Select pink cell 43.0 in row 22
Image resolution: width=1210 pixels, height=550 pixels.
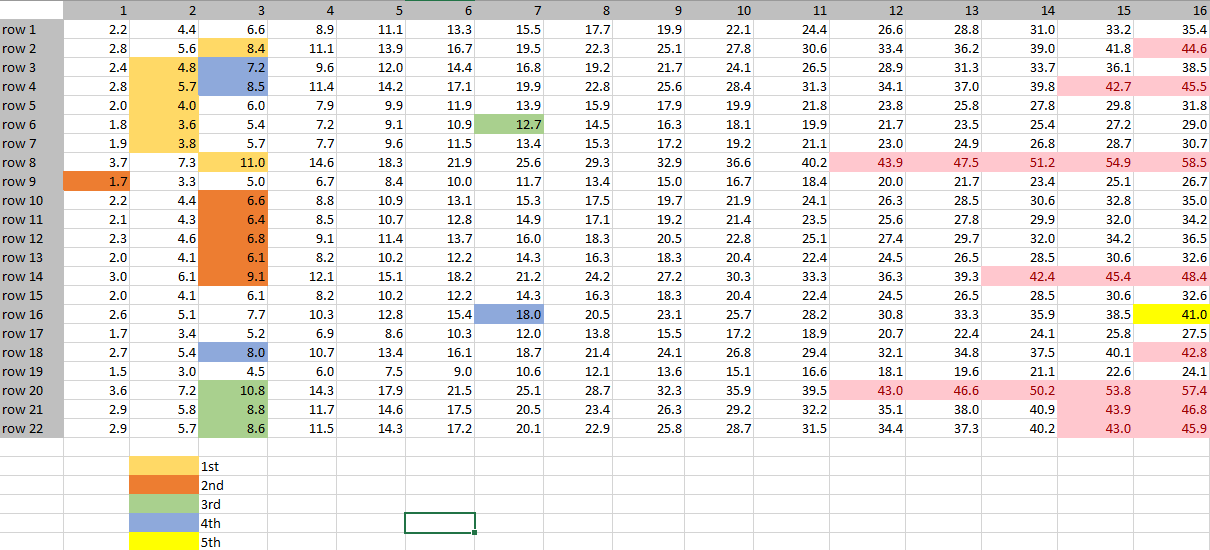[1096, 428]
